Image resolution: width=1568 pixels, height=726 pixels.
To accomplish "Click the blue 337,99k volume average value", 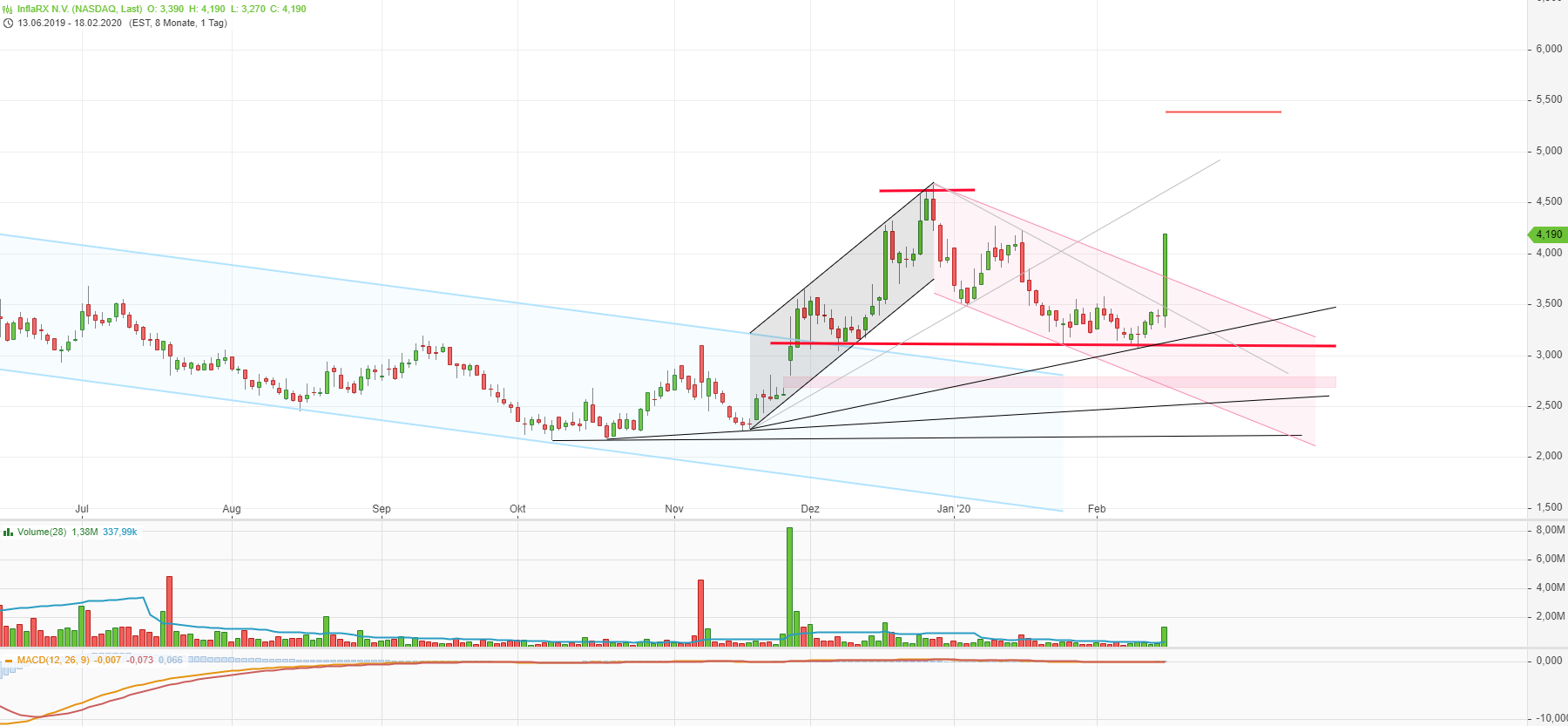I will tap(119, 532).
